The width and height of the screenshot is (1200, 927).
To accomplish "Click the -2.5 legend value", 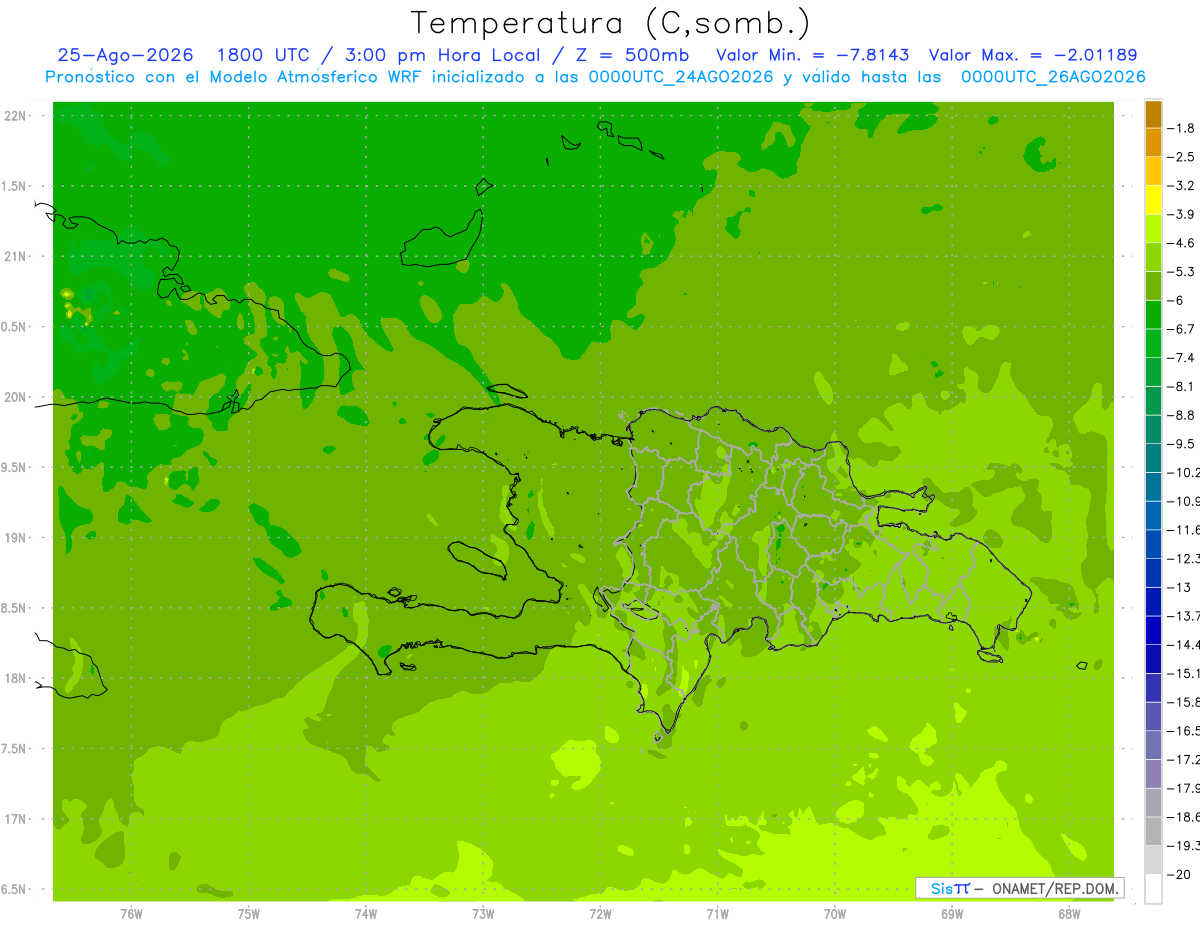I will tap(1182, 157).
